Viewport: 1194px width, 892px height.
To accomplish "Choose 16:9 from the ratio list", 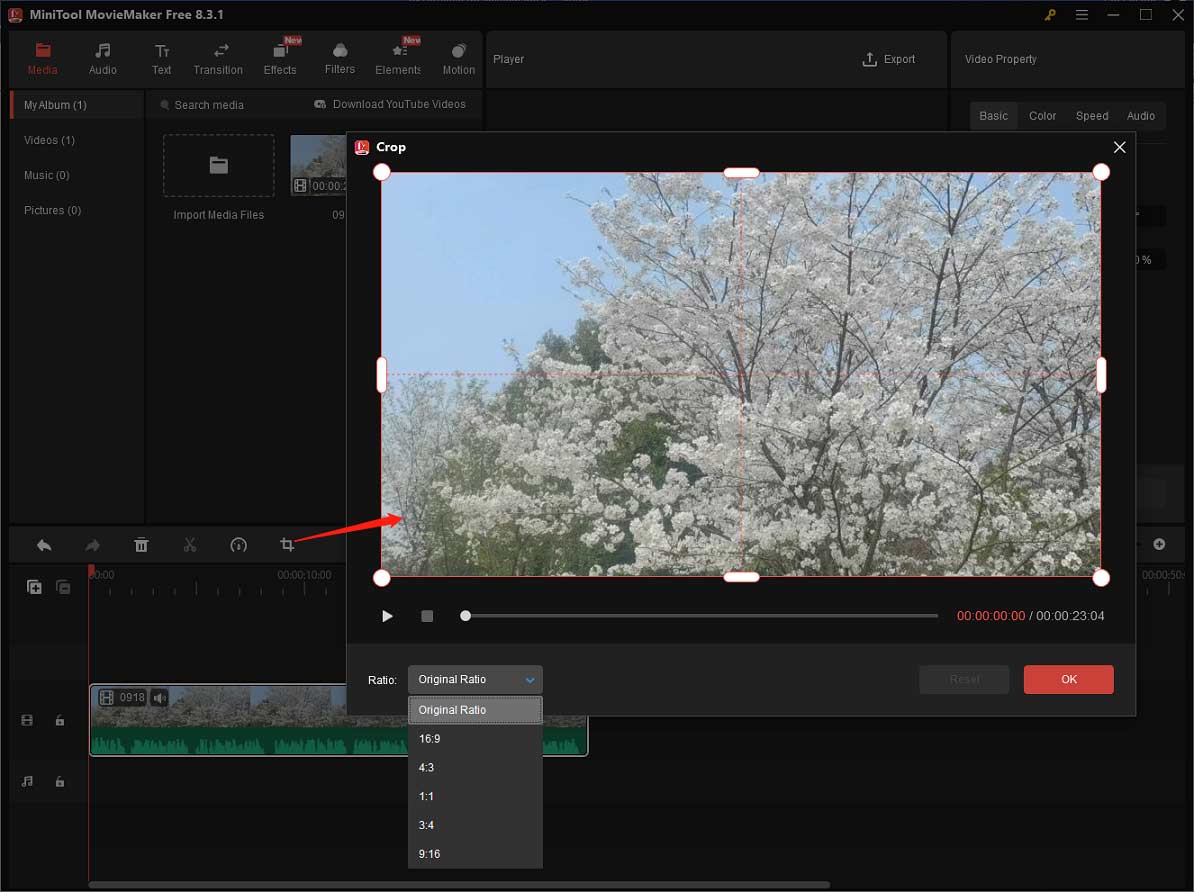I will coord(430,739).
